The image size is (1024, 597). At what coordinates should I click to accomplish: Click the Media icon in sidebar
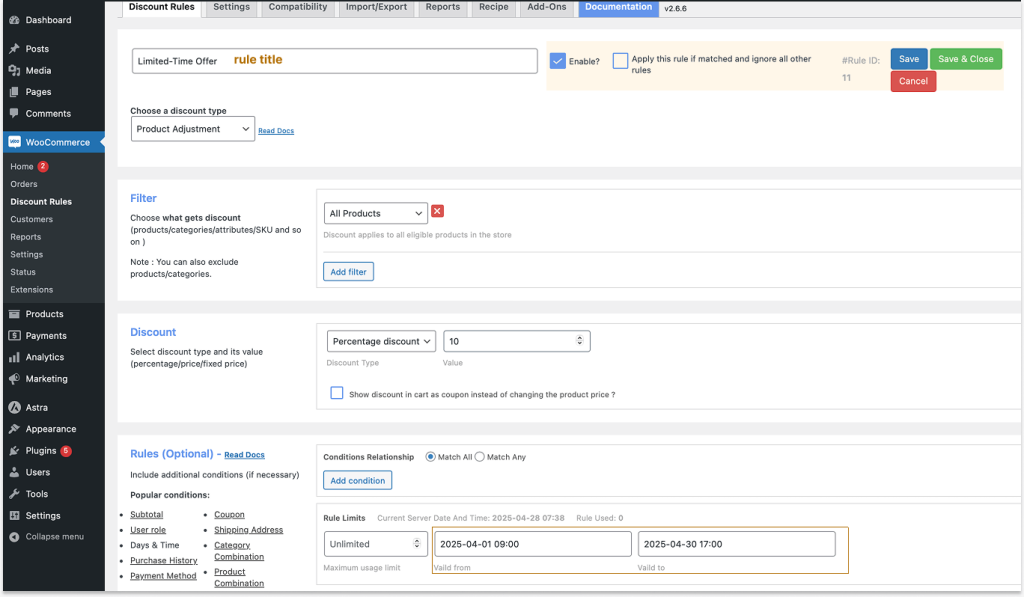(x=14, y=71)
